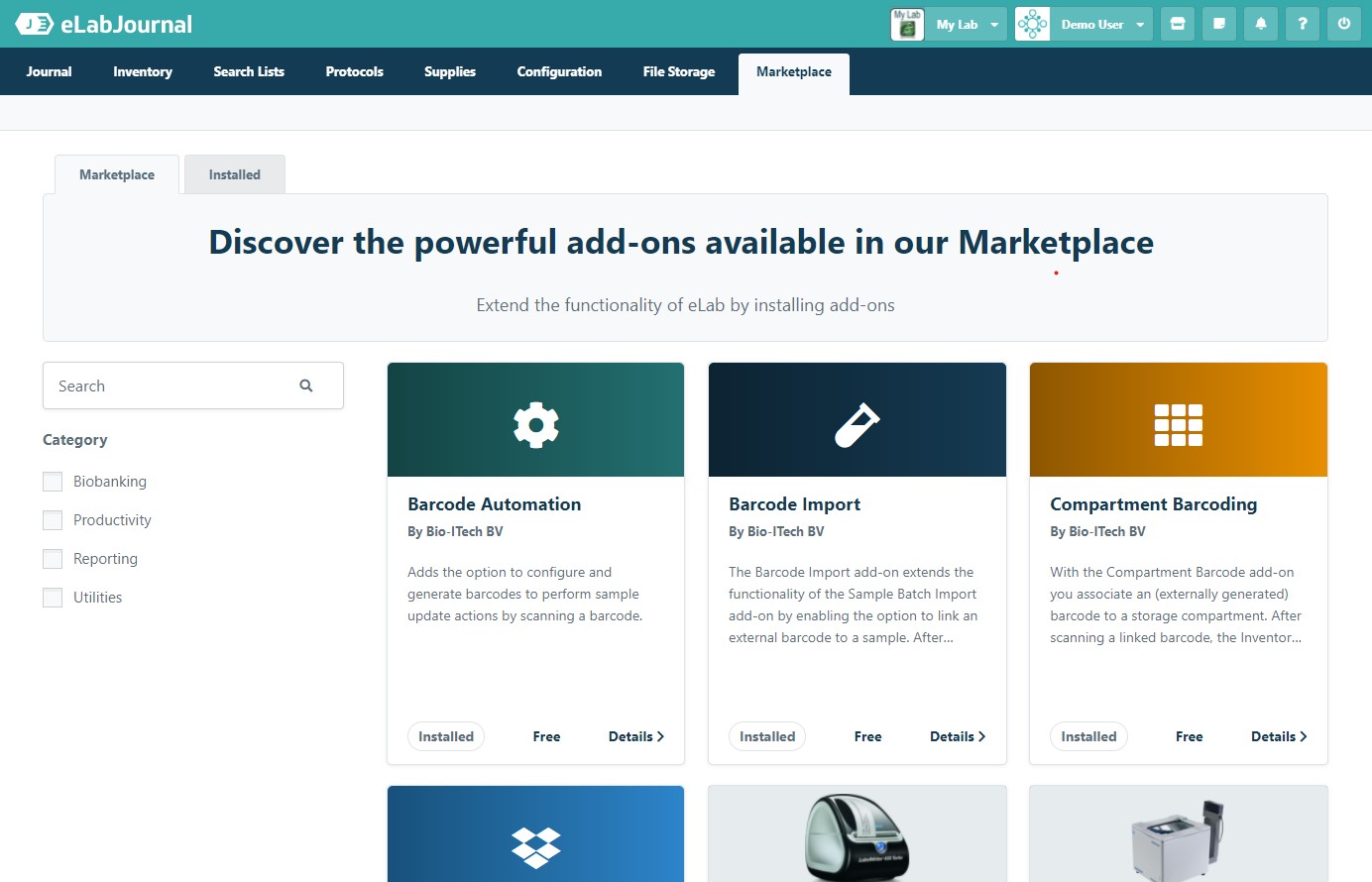The width and height of the screenshot is (1372, 882).
Task: Open the Configuration menu
Action: click(559, 71)
